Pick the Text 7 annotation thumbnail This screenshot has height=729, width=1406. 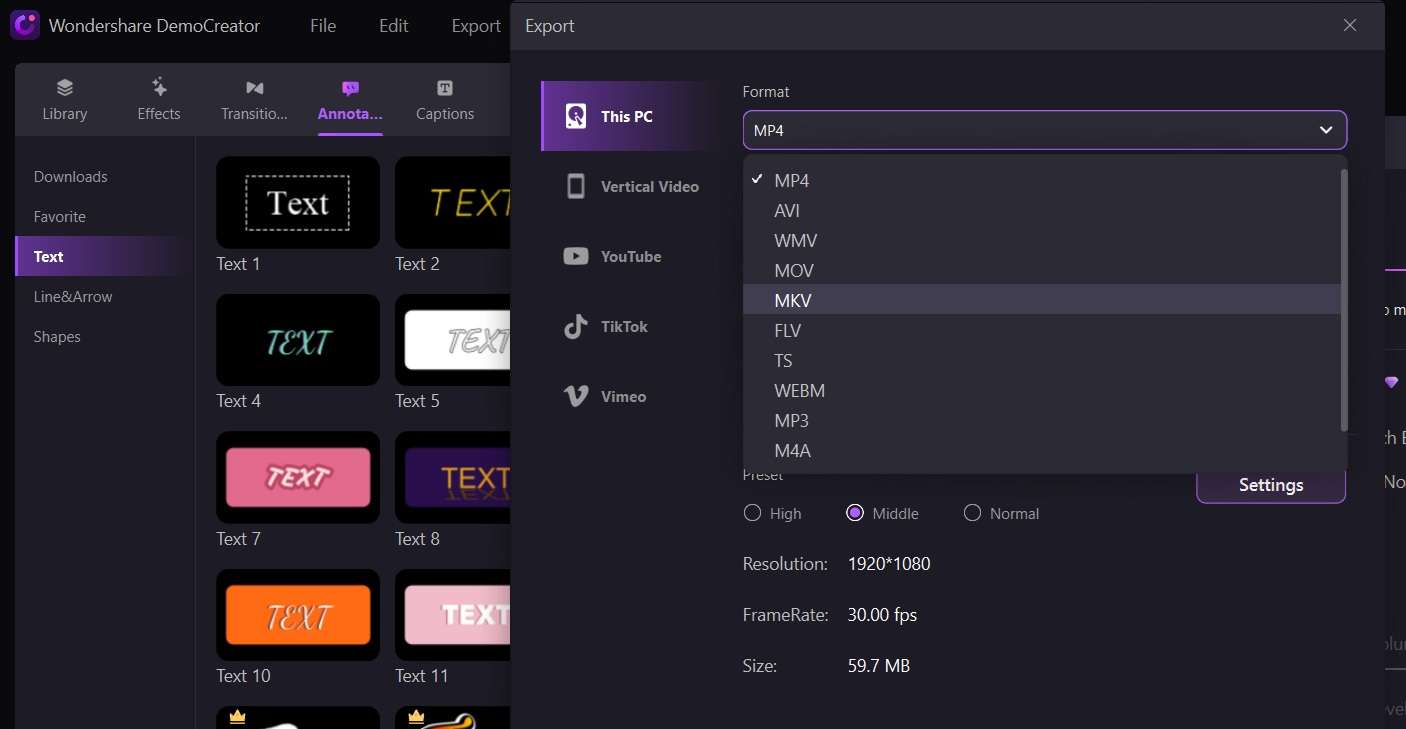pos(298,477)
